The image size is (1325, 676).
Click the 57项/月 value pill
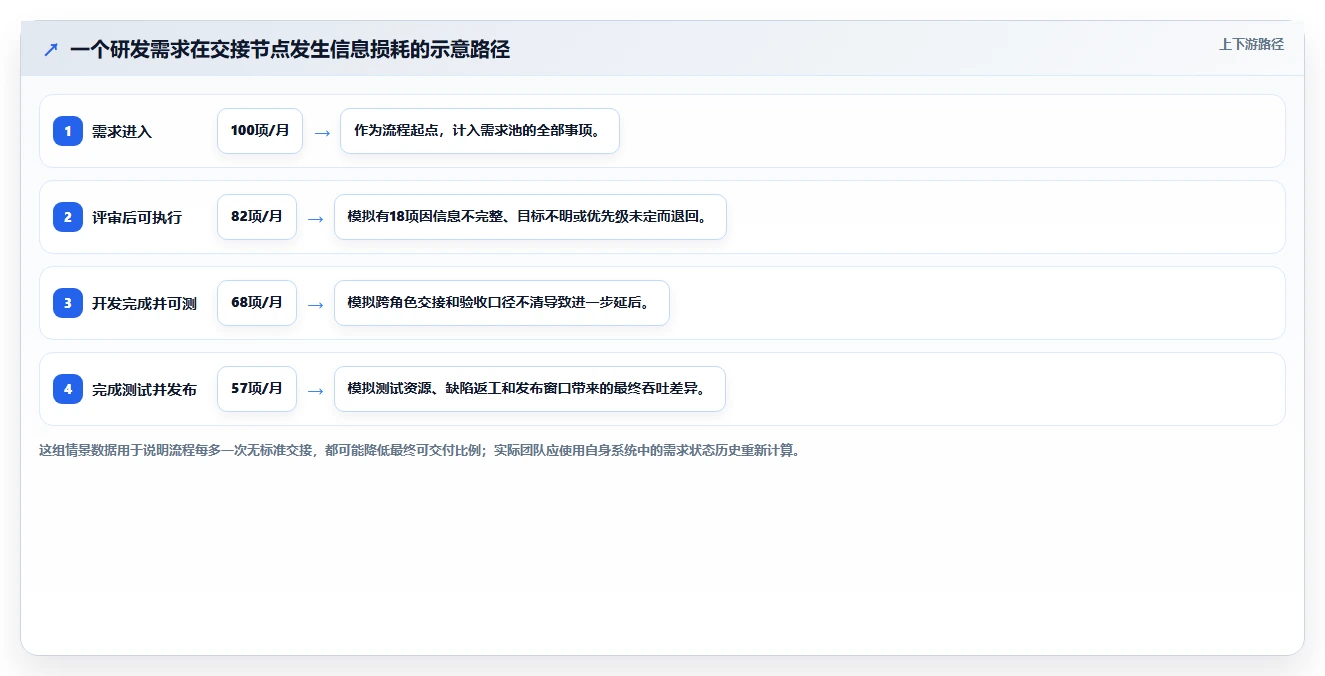(257, 389)
